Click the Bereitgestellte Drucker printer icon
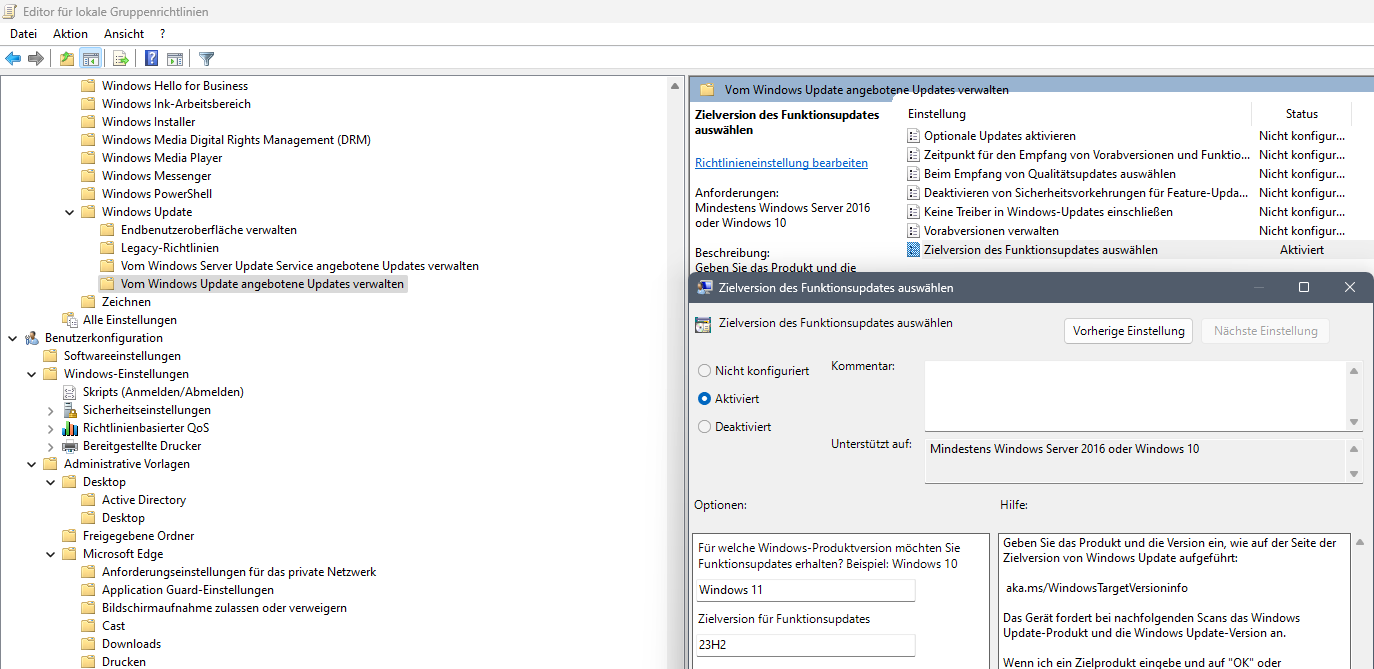 (x=69, y=446)
